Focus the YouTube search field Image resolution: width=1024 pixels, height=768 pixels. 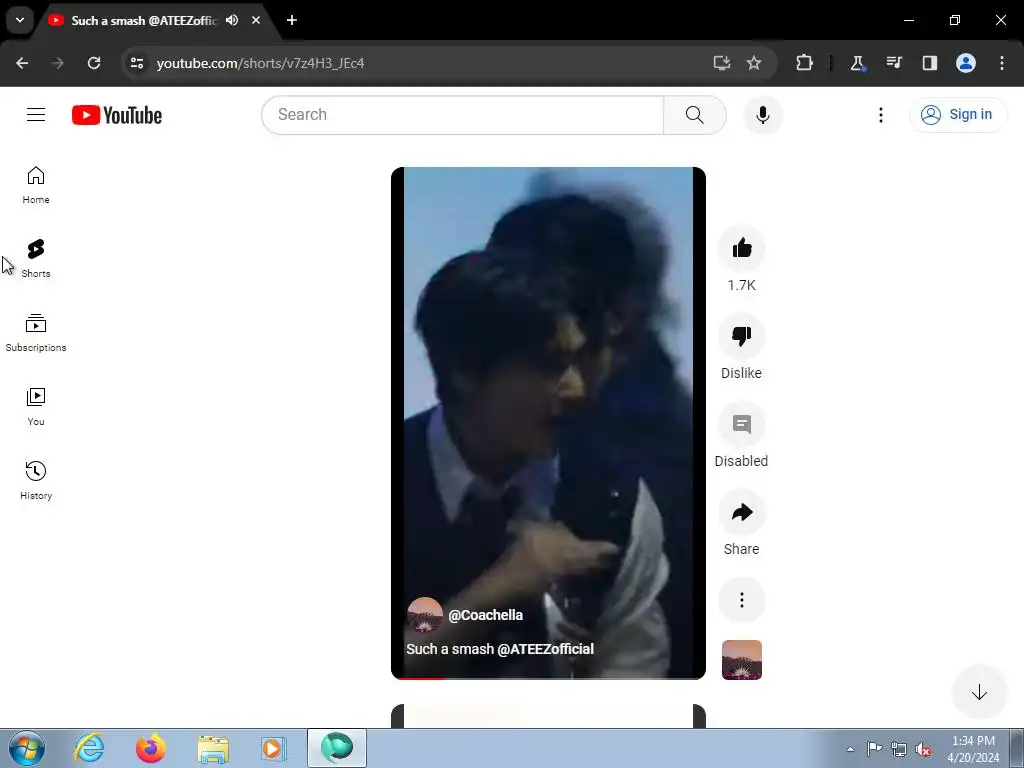tap(462, 115)
